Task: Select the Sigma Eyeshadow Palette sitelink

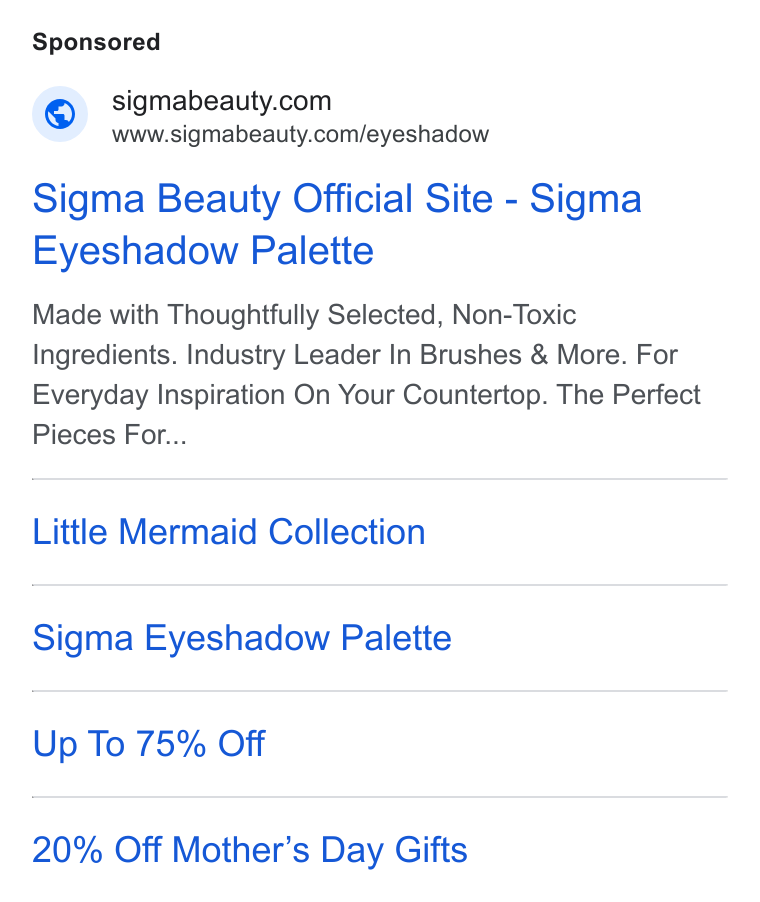Action: (x=242, y=638)
